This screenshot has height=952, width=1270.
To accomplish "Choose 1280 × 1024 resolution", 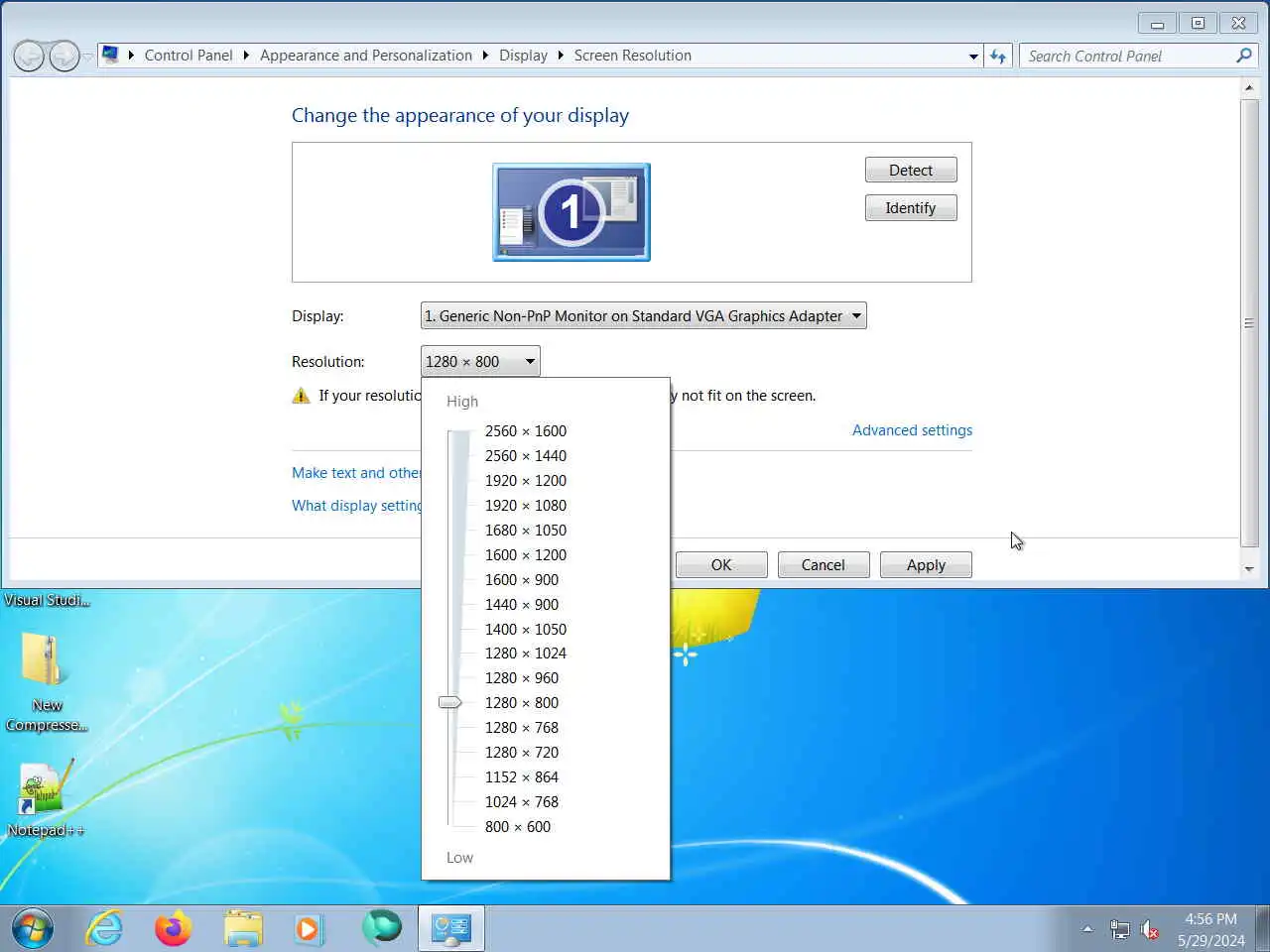I will click(526, 654).
